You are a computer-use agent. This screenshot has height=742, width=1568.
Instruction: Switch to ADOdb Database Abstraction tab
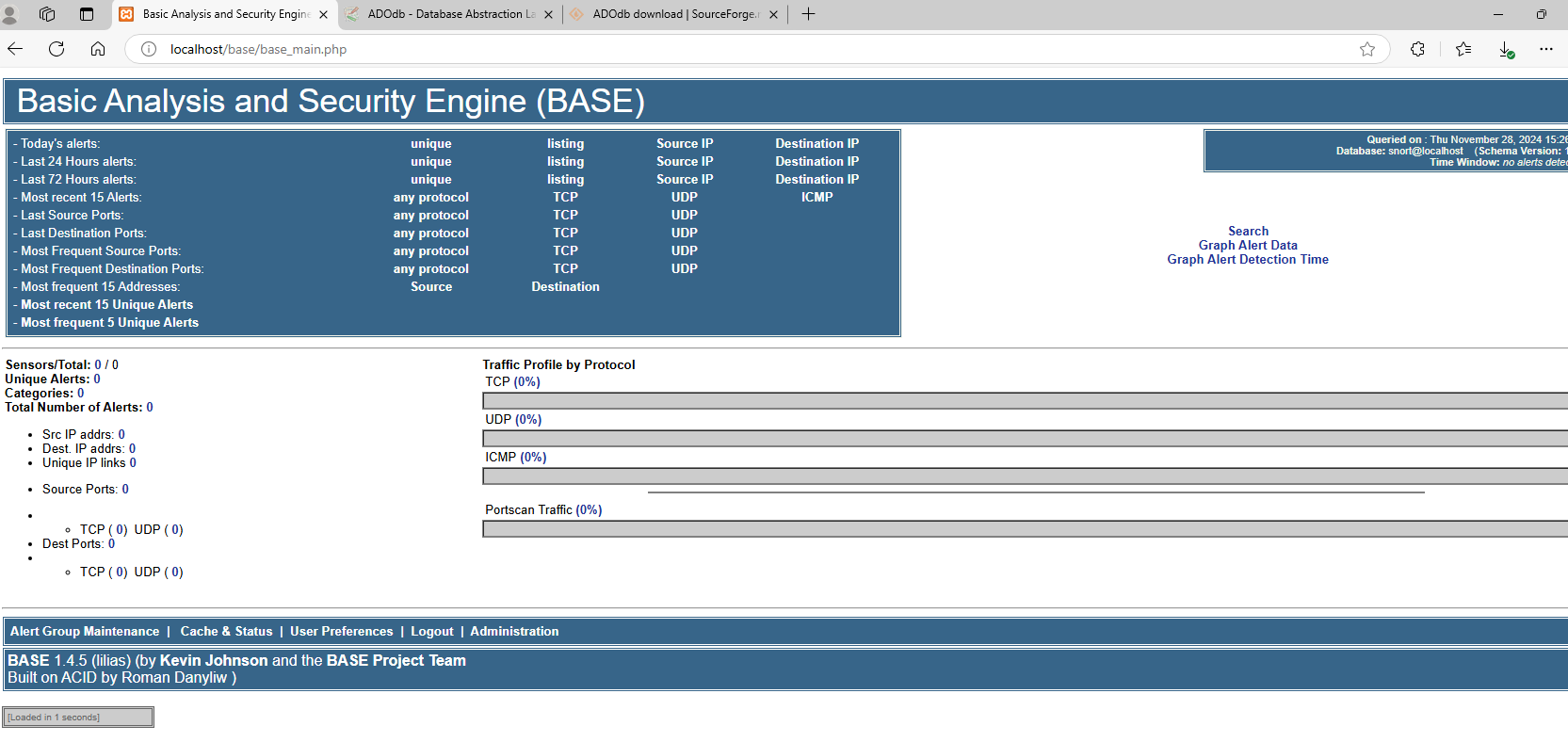tap(450, 14)
